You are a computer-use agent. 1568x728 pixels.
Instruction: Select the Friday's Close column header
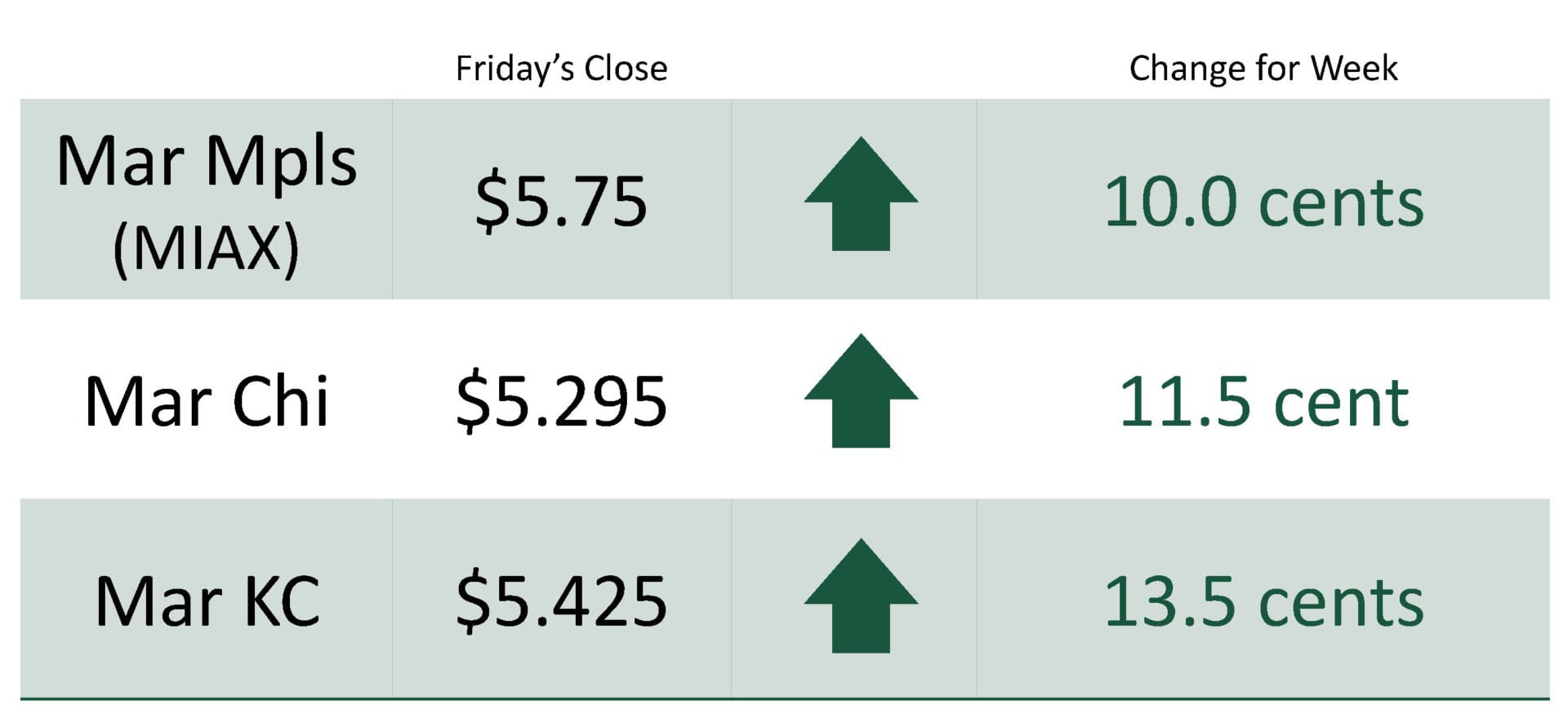tap(561, 69)
